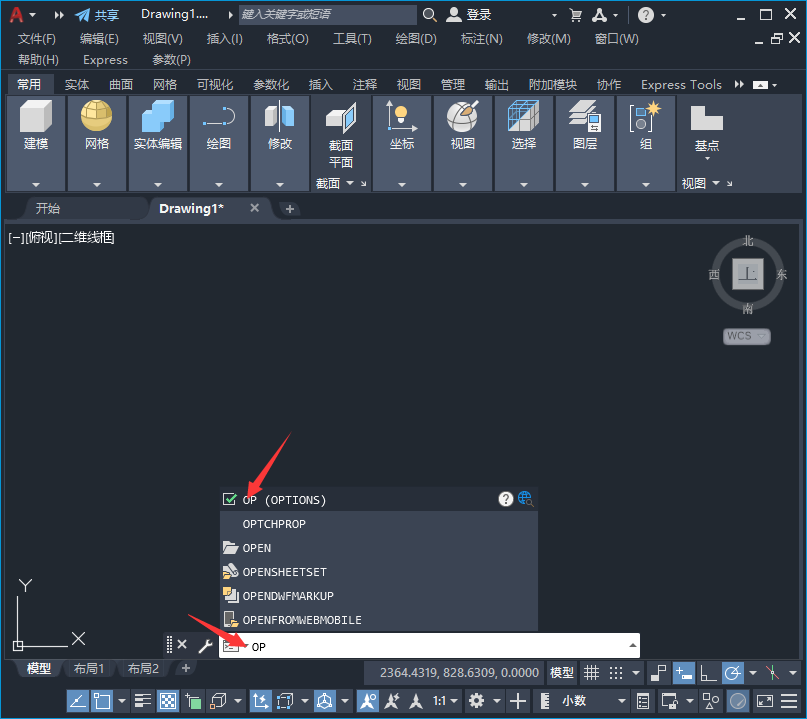807x719 pixels.
Task: Open the Express menu
Action: click(x=105, y=60)
